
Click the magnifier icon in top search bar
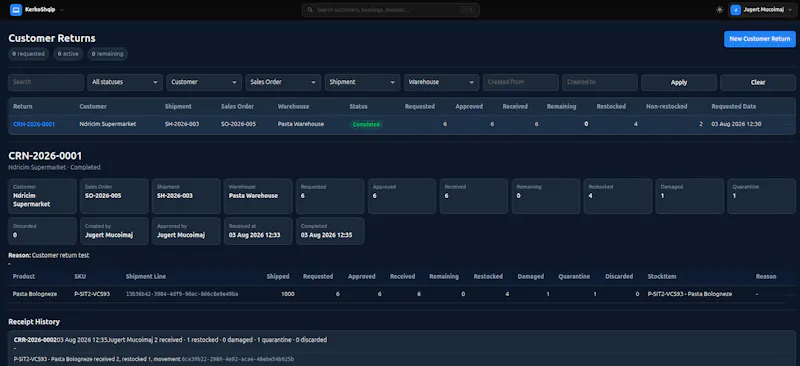(310, 10)
